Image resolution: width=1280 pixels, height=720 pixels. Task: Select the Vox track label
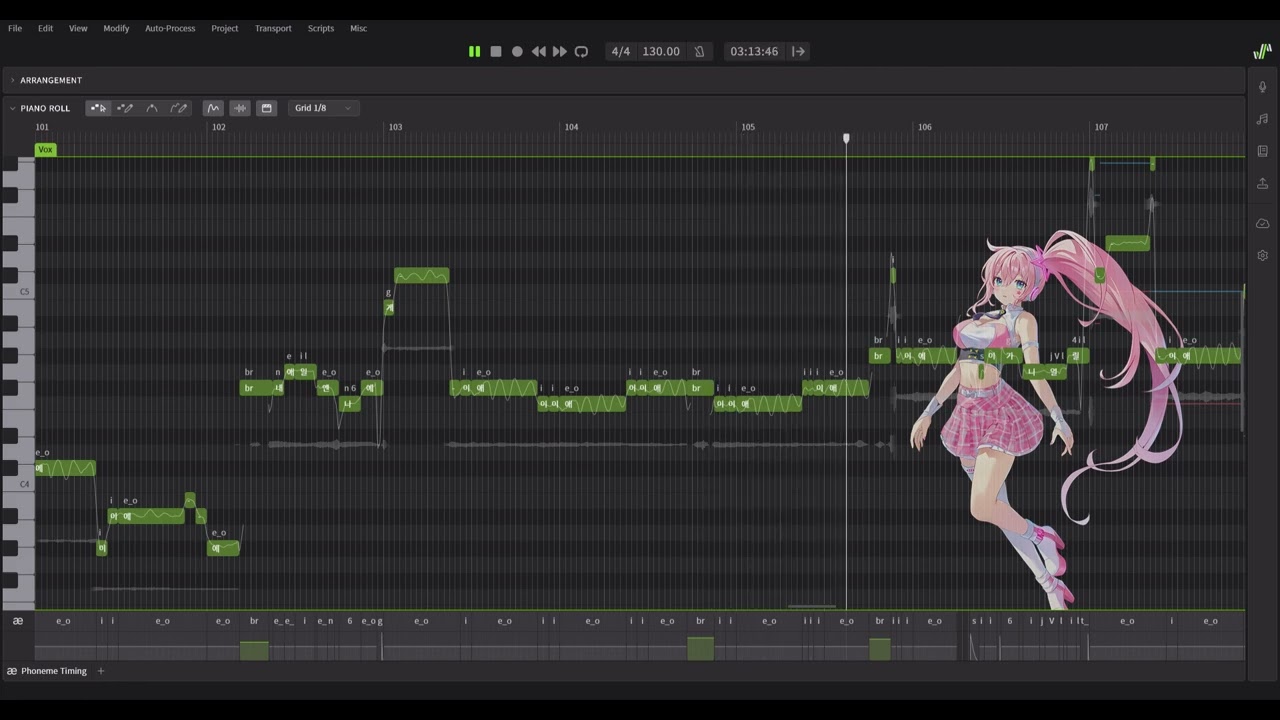[45, 149]
